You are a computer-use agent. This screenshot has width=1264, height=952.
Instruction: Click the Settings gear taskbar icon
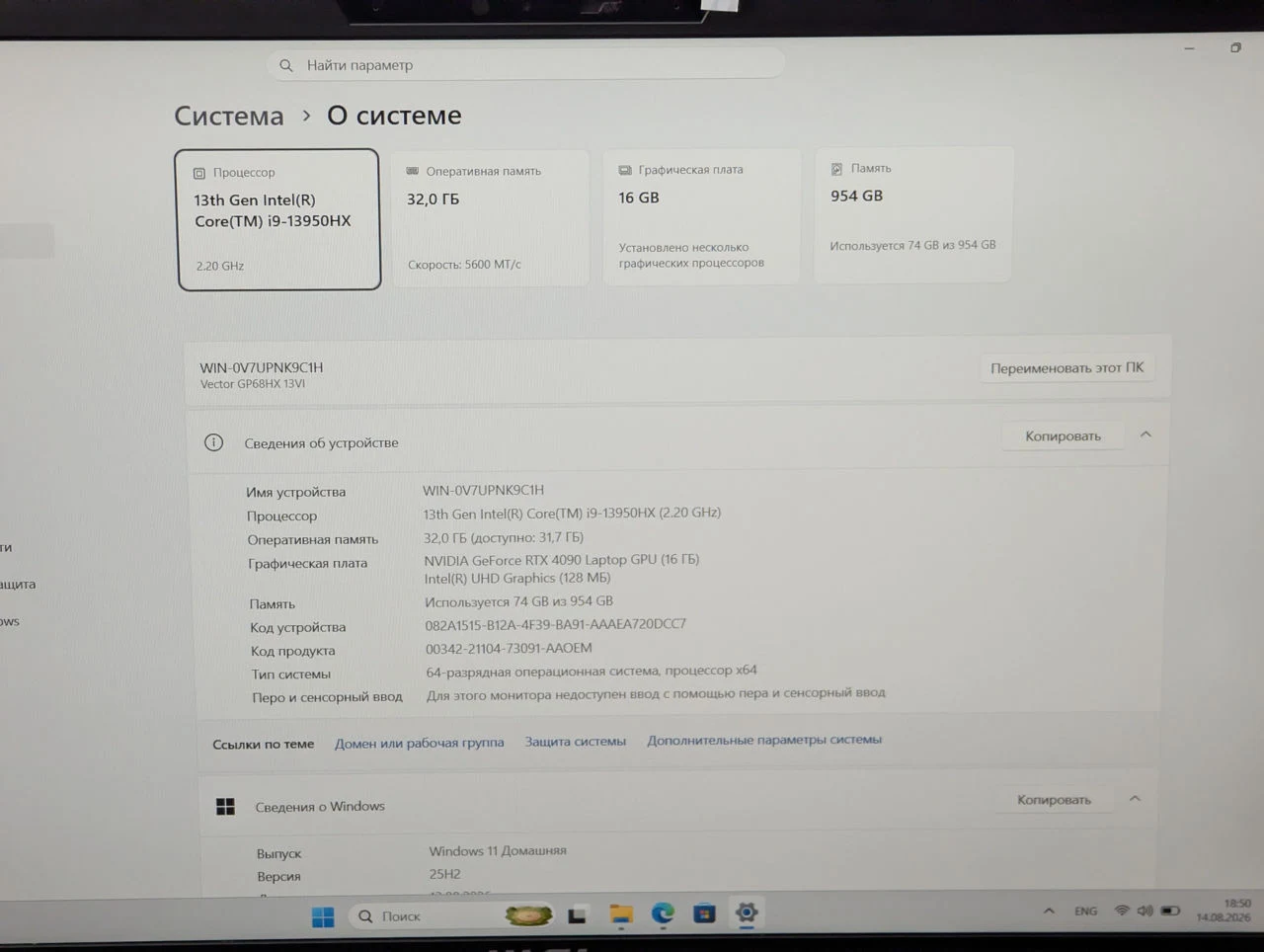[747, 912]
